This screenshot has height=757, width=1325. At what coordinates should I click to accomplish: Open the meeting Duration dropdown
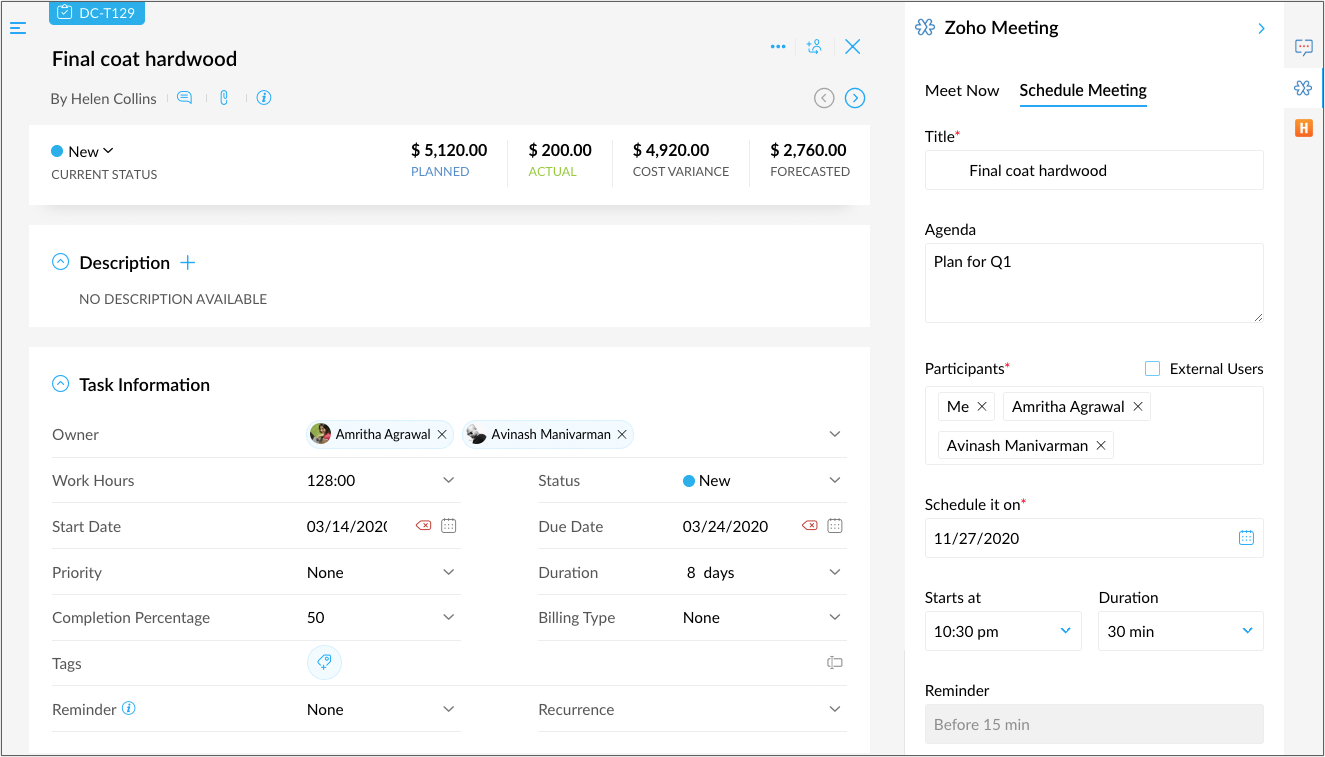tap(1247, 631)
